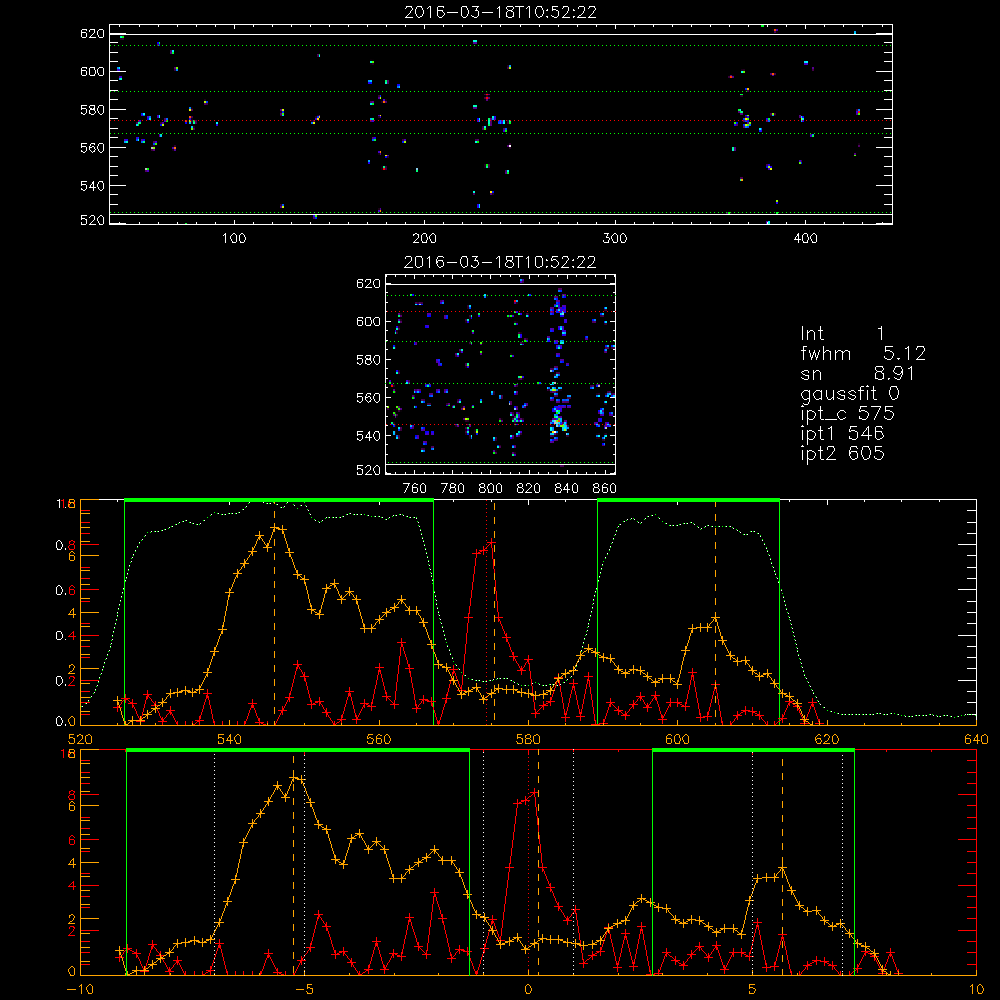Click the 'ipt2 605' text line
The width and height of the screenshot is (1000, 1000).
(842, 453)
